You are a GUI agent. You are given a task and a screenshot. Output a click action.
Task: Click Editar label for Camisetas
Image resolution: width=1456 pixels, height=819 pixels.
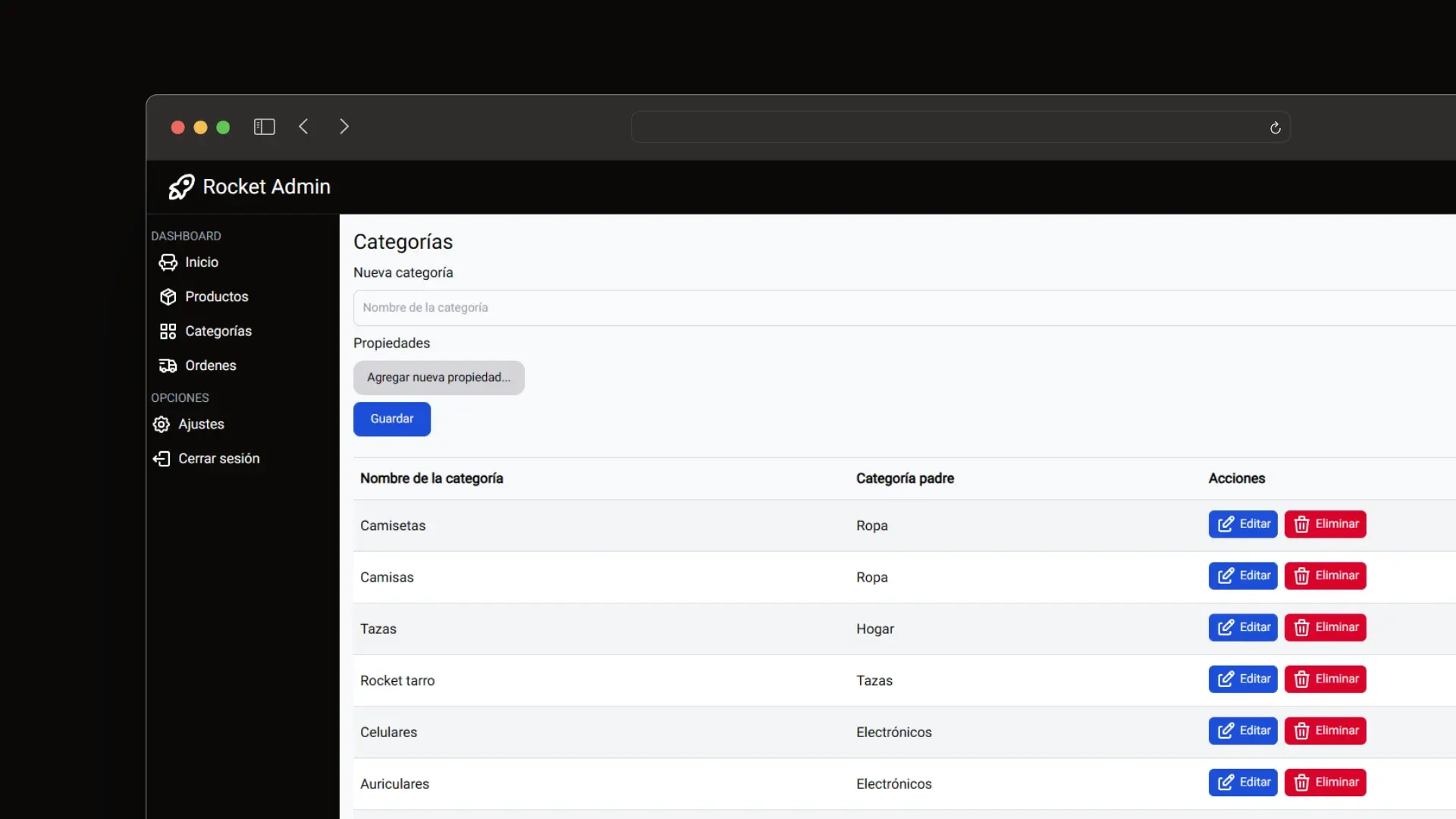click(x=1255, y=524)
